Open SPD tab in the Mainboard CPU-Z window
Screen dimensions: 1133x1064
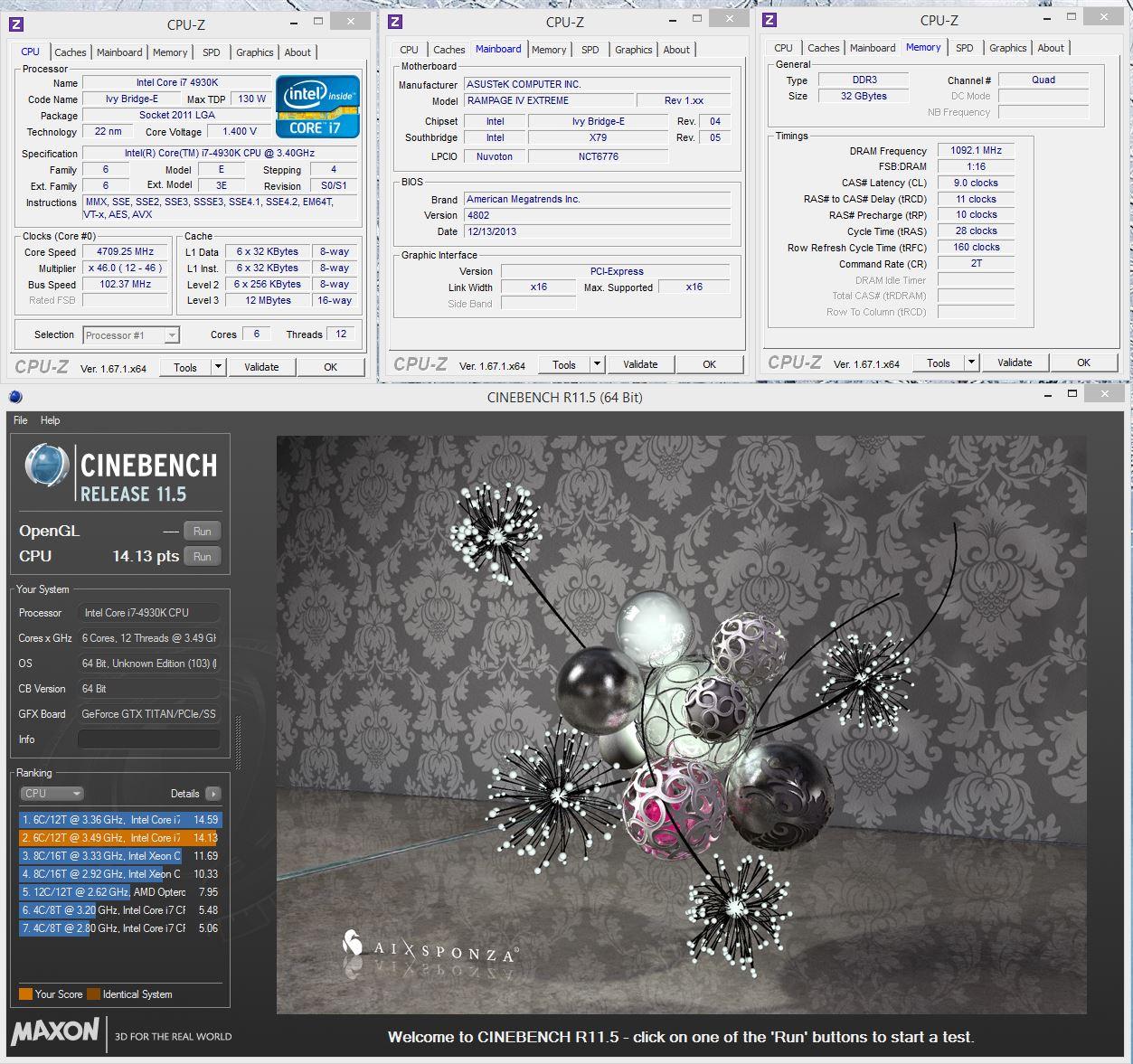point(590,50)
